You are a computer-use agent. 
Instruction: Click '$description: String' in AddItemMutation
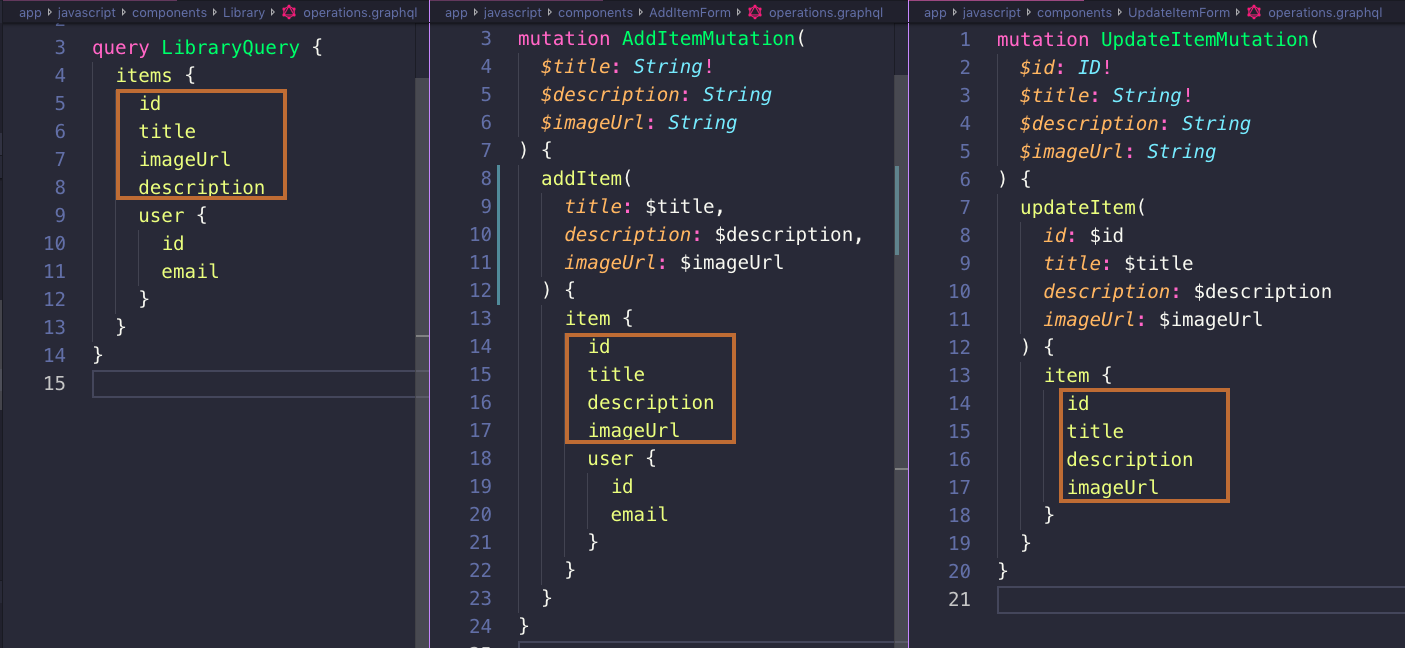(656, 94)
